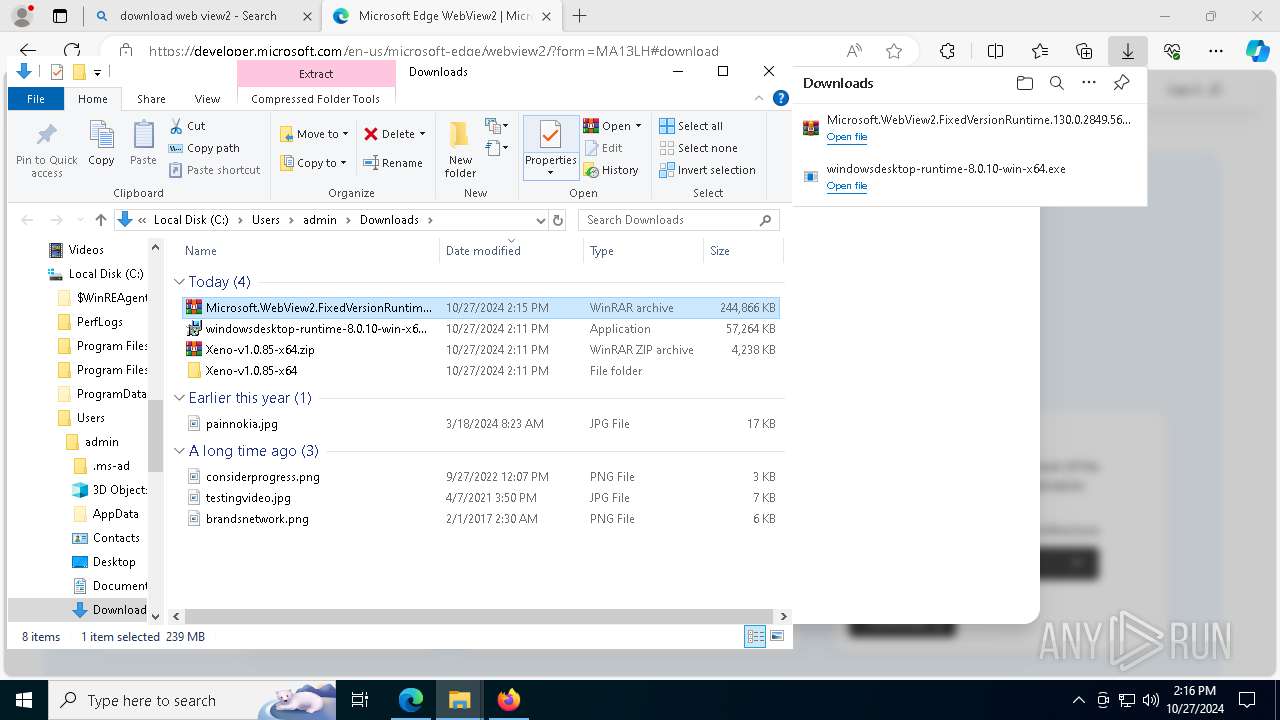Expand address bar history dropdown
The width and height of the screenshot is (1280, 720).
540,220
